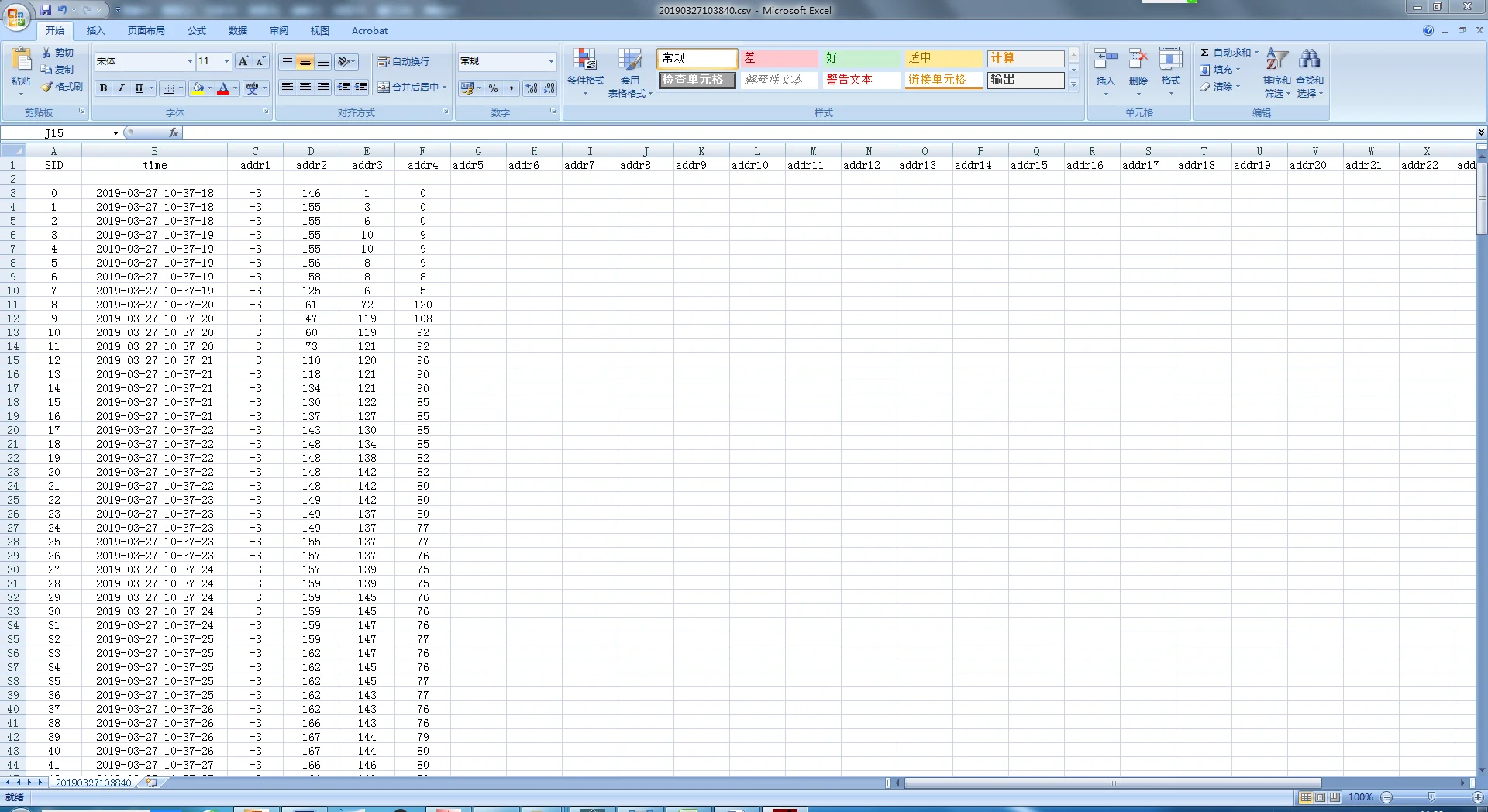Open the font size dropdown
1488x812 pixels.
coord(226,61)
